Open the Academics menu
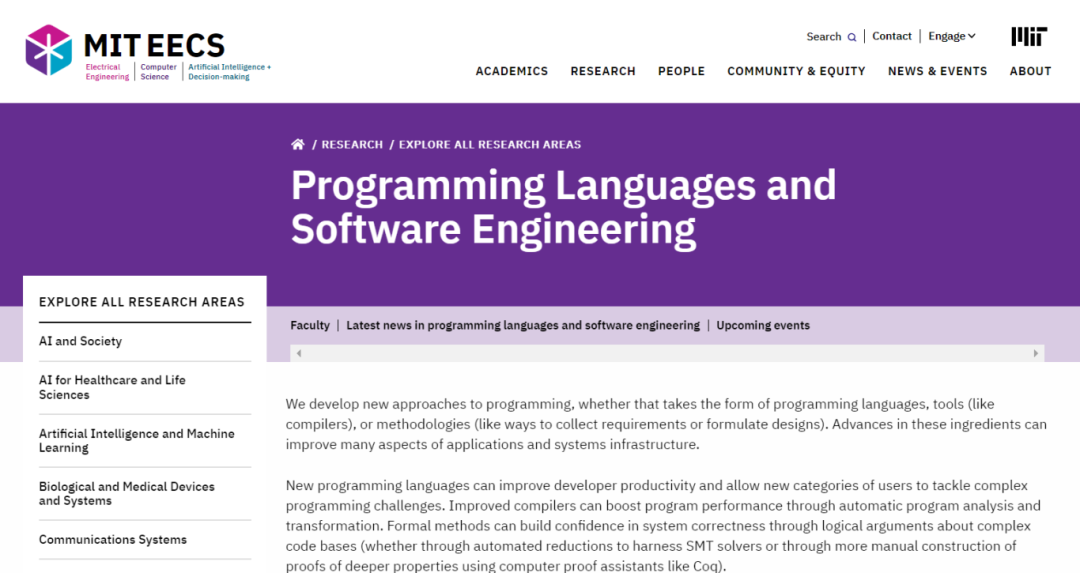1080x573 pixels. tap(512, 71)
